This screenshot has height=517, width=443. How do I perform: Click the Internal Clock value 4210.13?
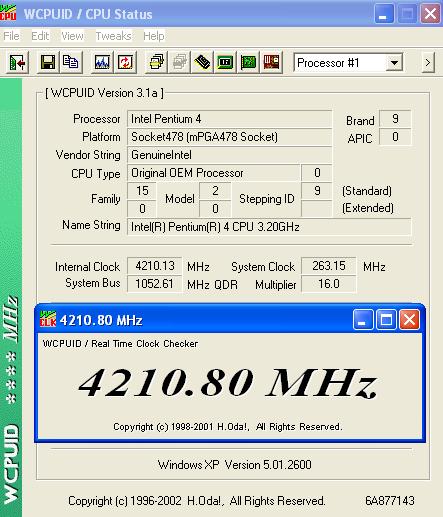click(x=155, y=266)
